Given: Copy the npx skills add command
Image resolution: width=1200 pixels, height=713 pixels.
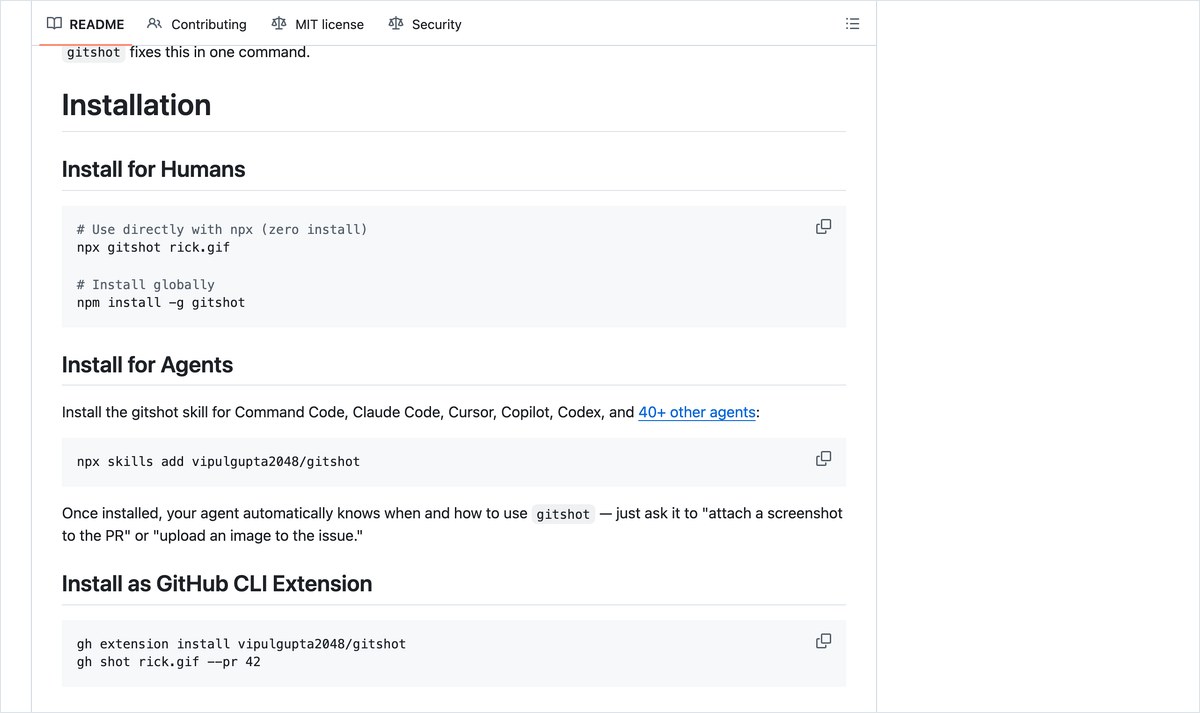Looking at the screenshot, I should coord(823,459).
